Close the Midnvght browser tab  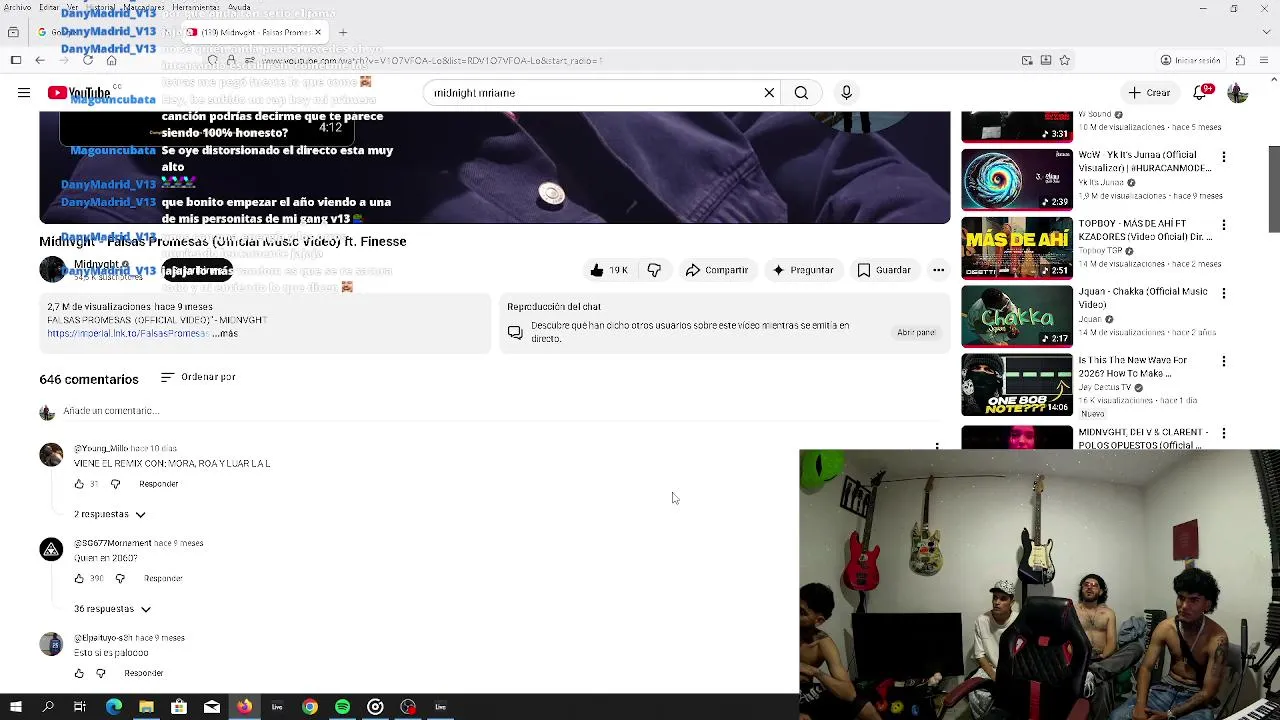pos(318,32)
